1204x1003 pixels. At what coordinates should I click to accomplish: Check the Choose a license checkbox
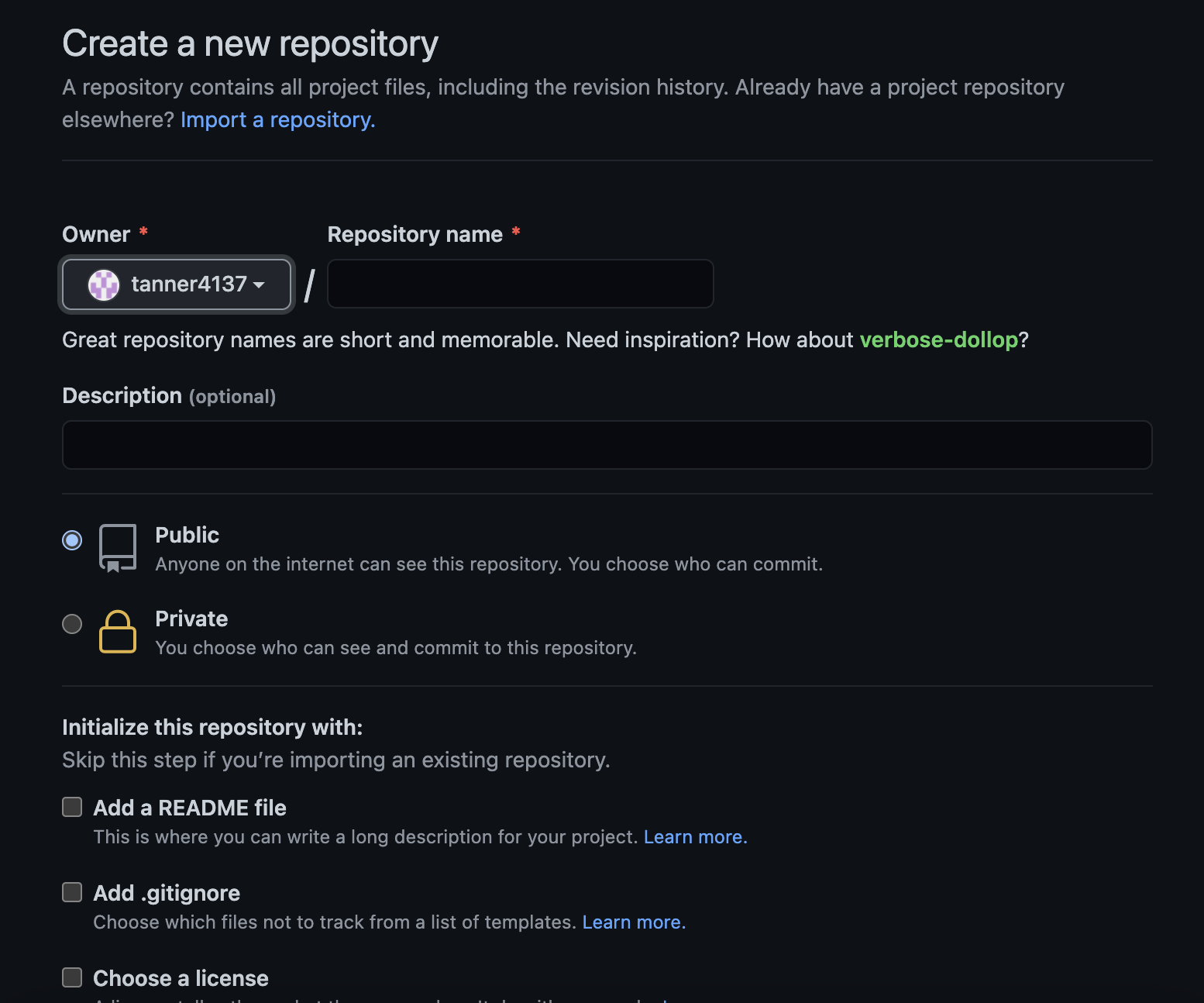click(72, 977)
